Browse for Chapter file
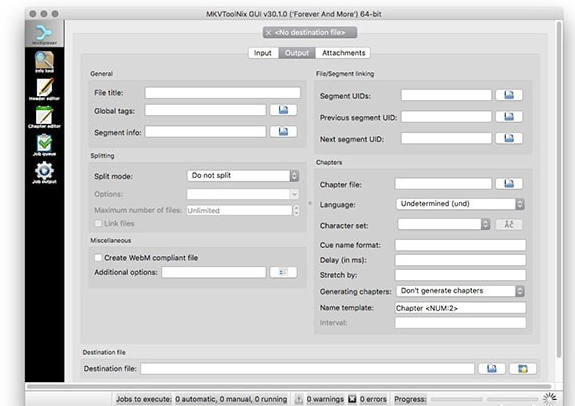The image size is (575, 406). point(509,183)
